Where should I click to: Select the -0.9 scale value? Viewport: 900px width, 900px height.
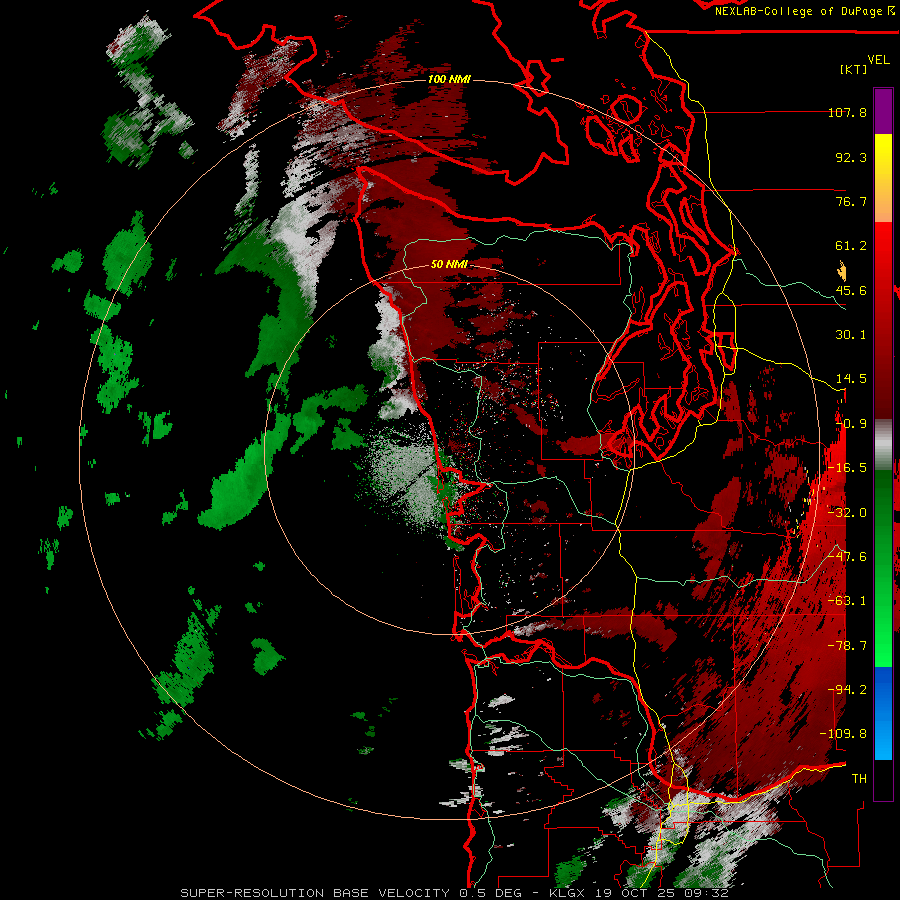(x=851, y=424)
